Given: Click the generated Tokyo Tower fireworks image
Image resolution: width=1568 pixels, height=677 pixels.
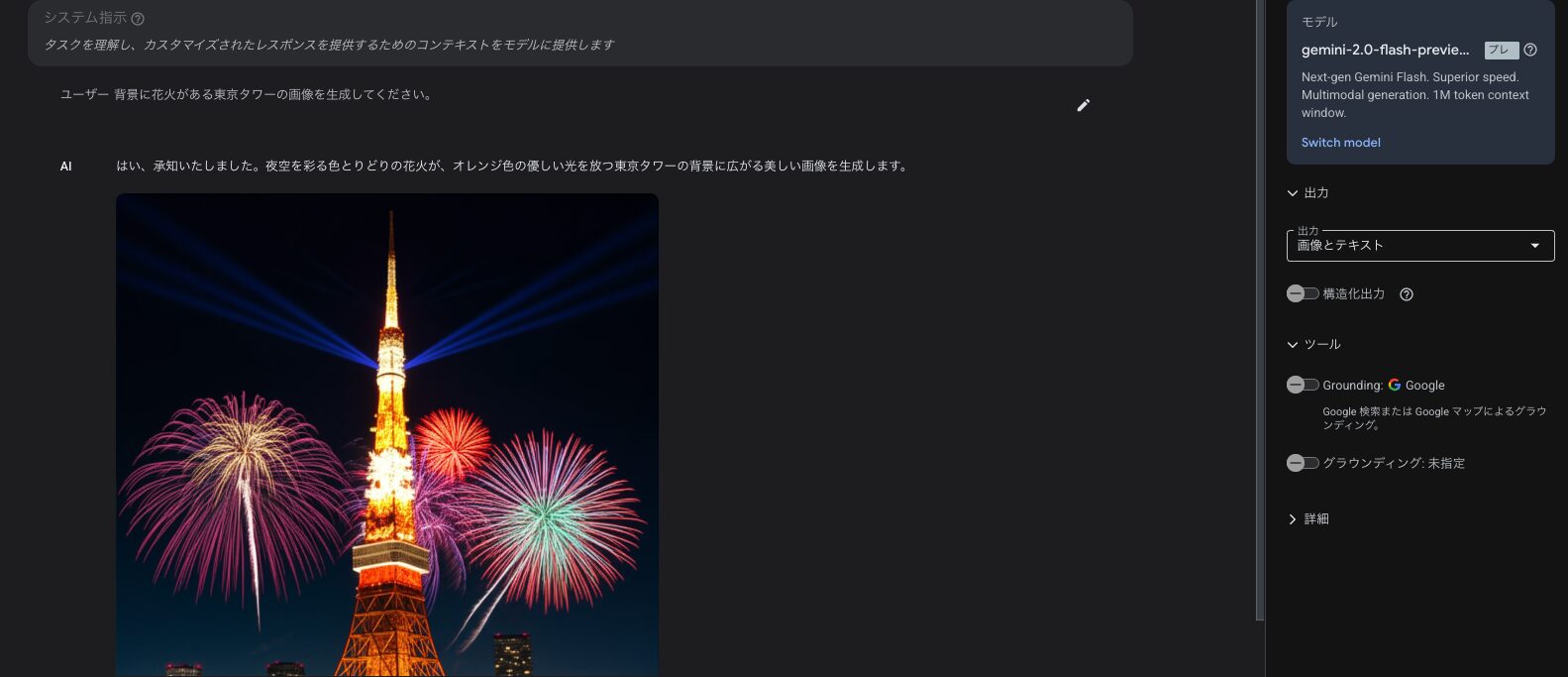Looking at the screenshot, I should pyautogui.click(x=387, y=435).
